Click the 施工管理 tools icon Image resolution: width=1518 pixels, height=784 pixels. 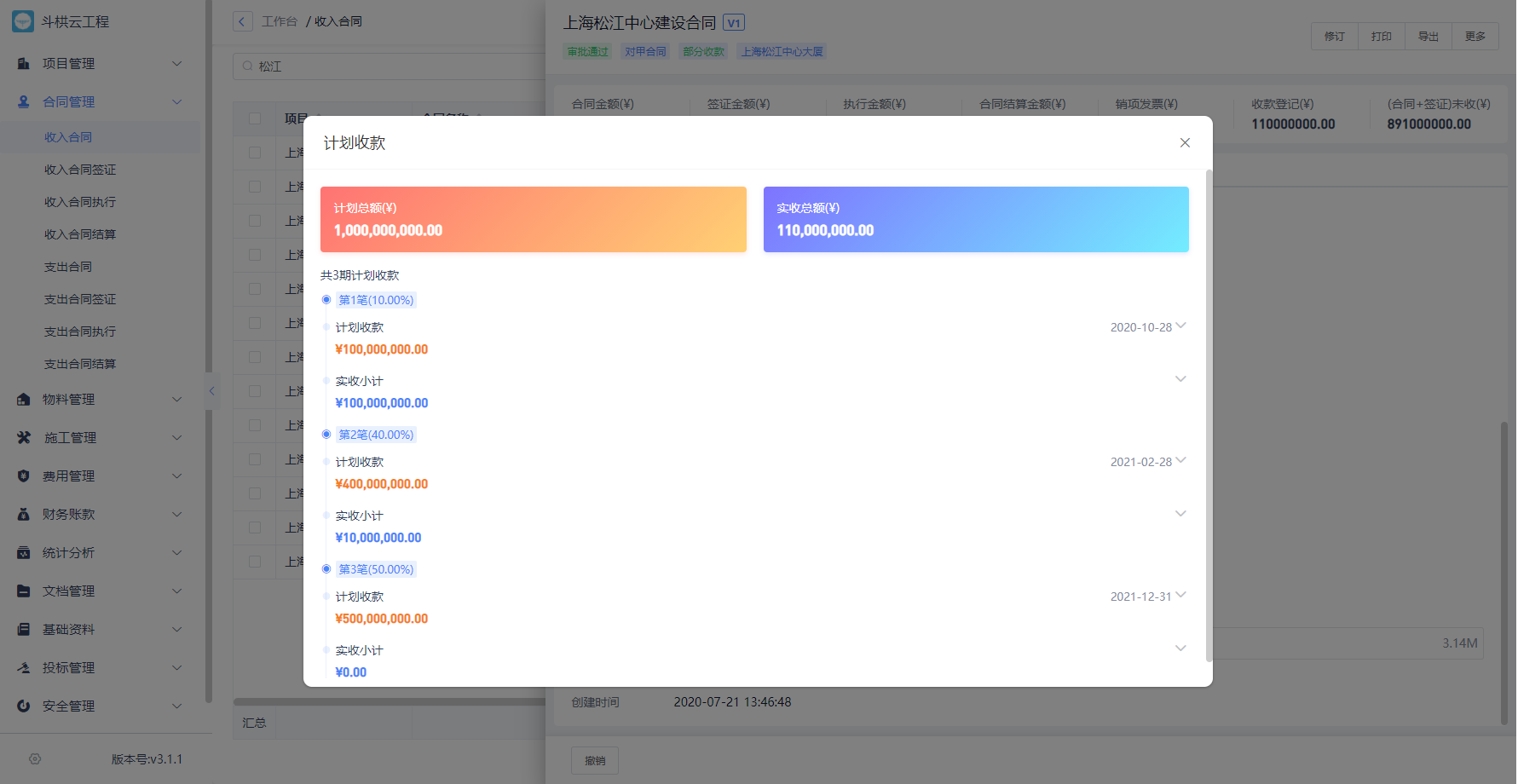click(x=24, y=438)
